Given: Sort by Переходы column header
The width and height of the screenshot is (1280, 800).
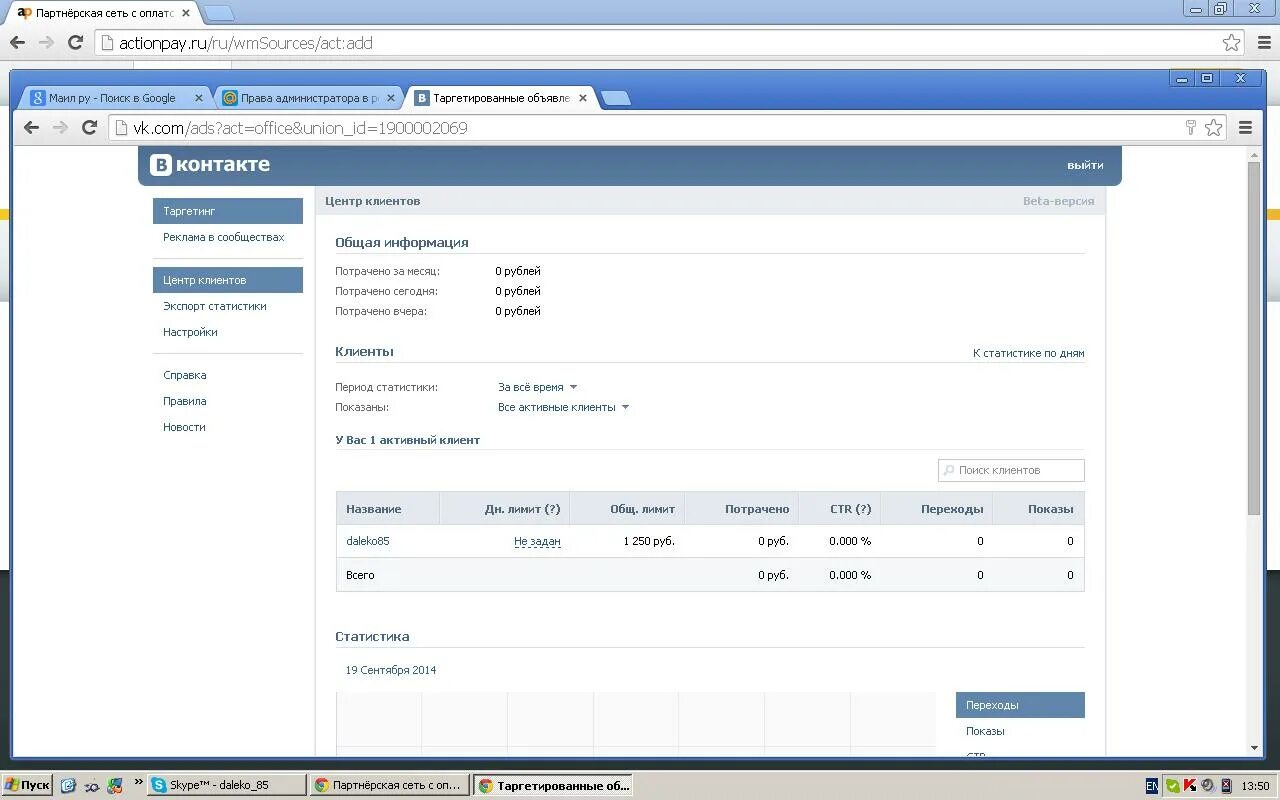Looking at the screenshot, I should [x=937, y=509].
